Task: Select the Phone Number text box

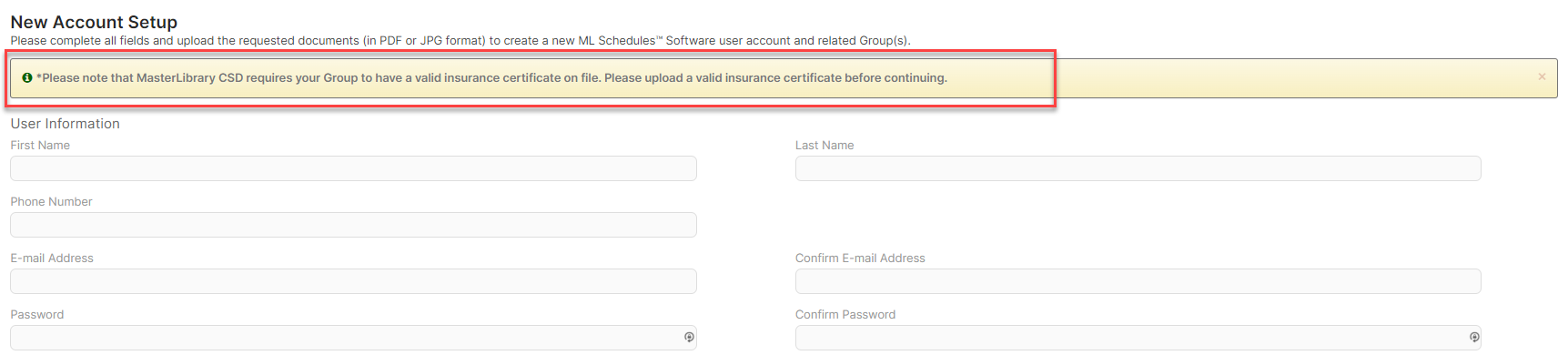Action: coord(353,225)
